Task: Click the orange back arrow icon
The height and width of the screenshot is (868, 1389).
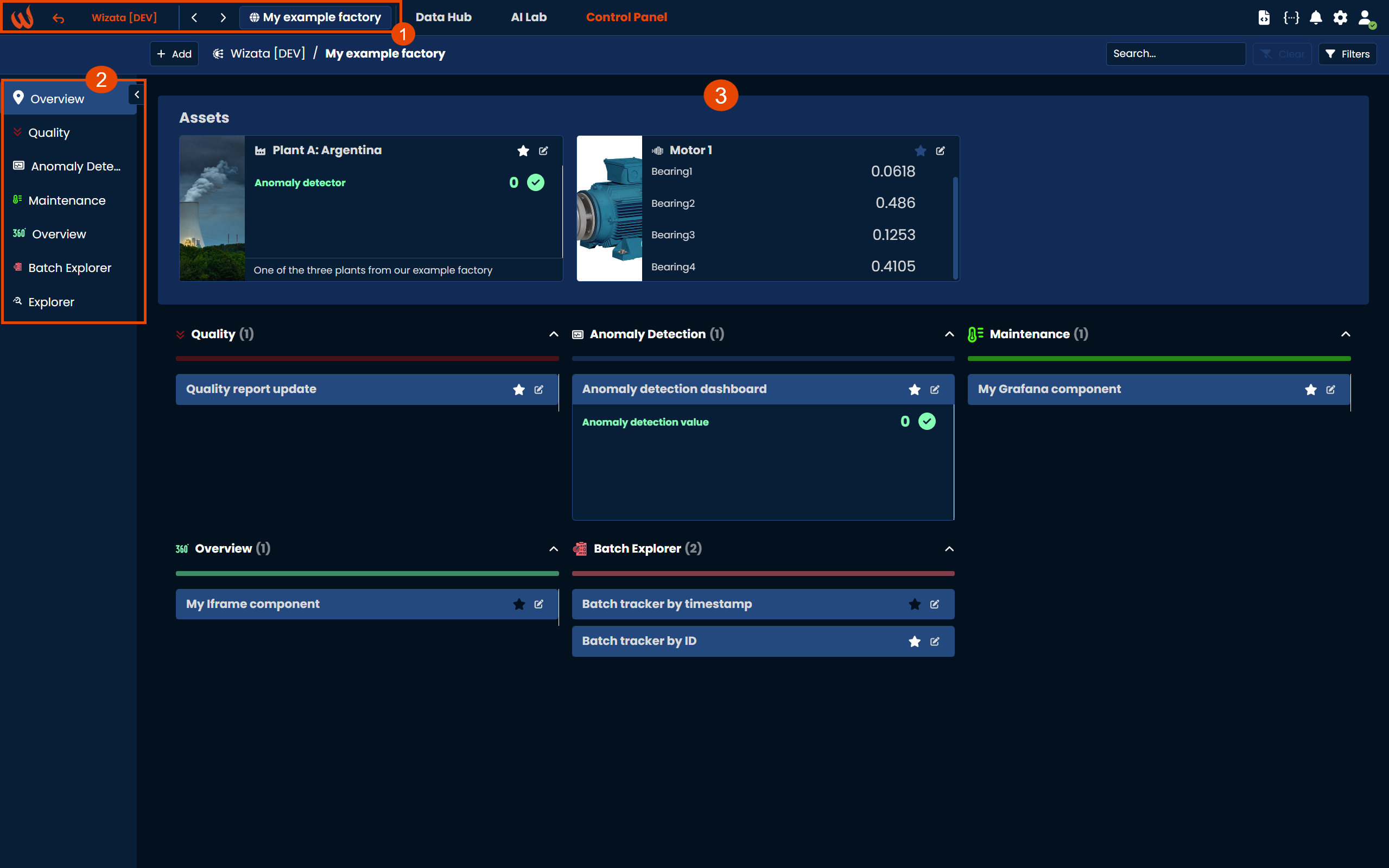Action: [59, 18]
